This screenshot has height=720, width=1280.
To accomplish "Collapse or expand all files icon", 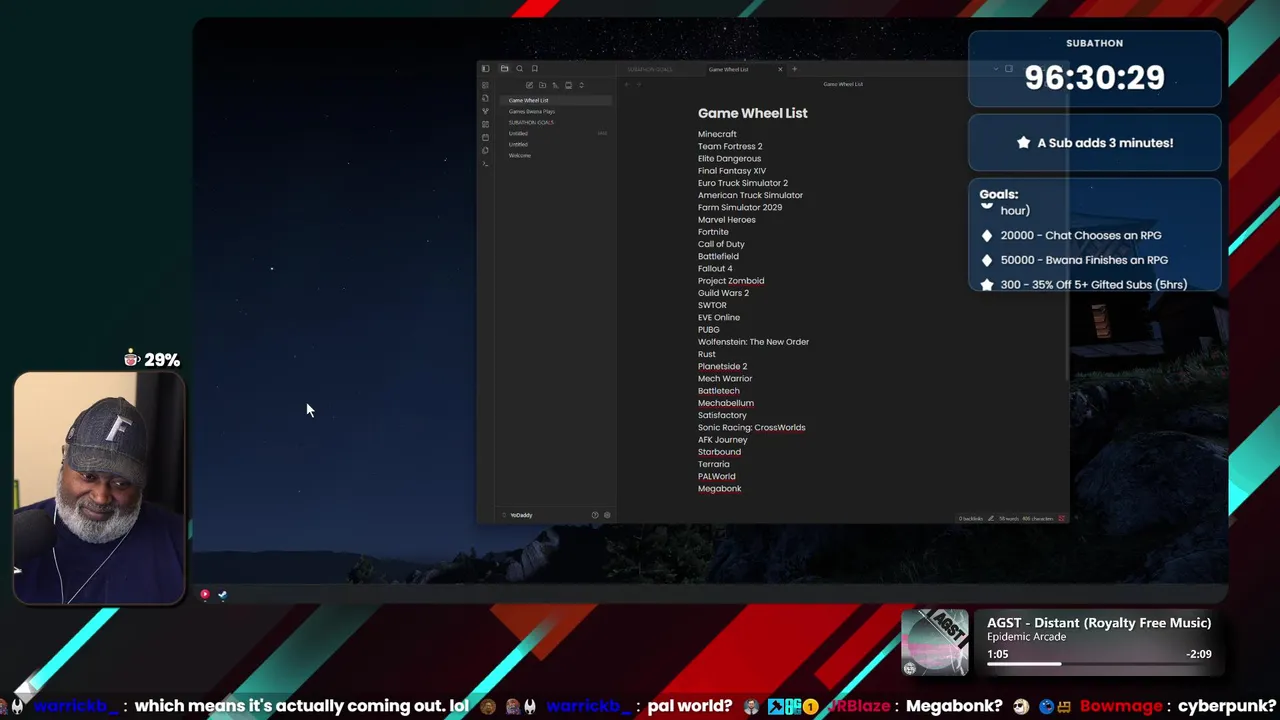I will coord(581,85).
